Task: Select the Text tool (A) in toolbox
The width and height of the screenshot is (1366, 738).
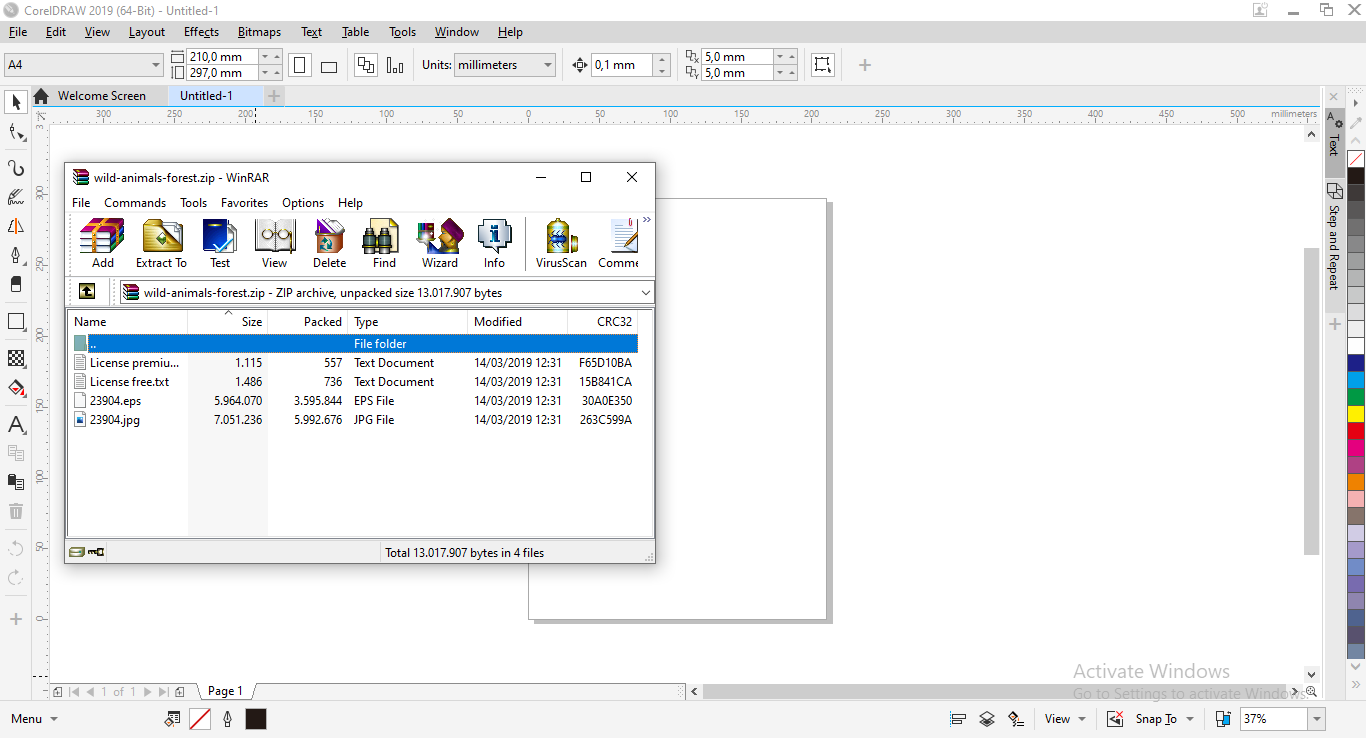Action: 16,425
